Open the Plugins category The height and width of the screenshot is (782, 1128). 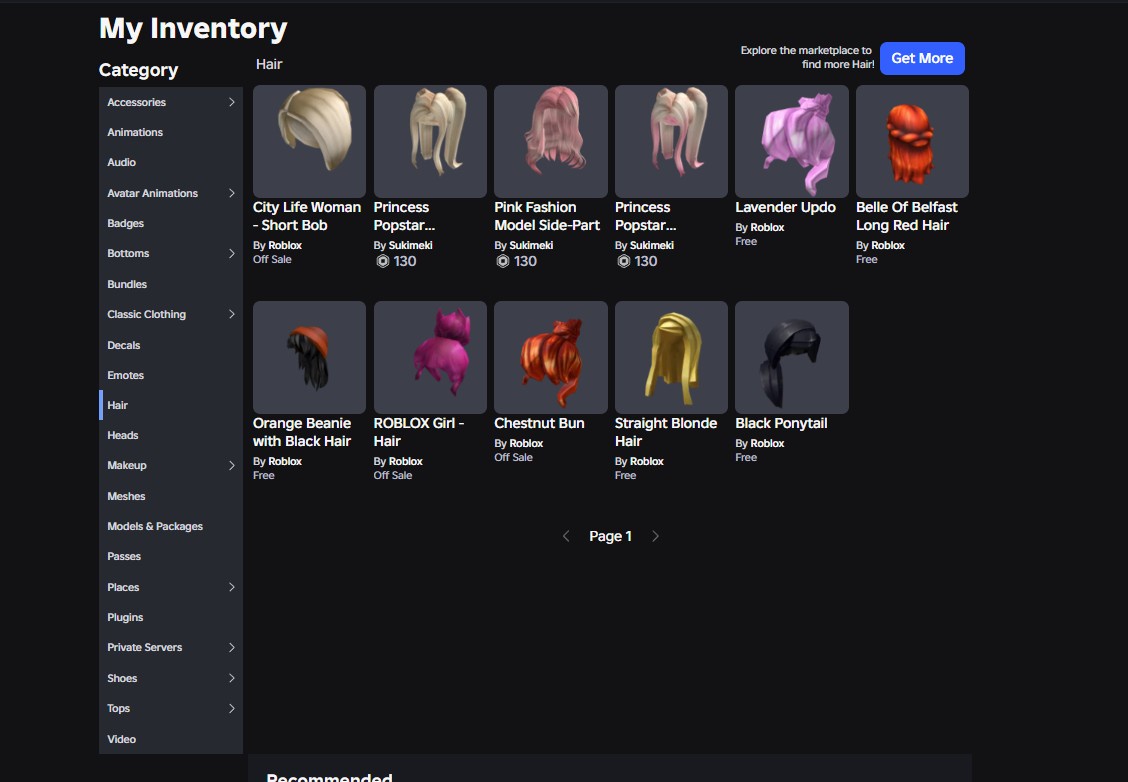pos(171,617)
